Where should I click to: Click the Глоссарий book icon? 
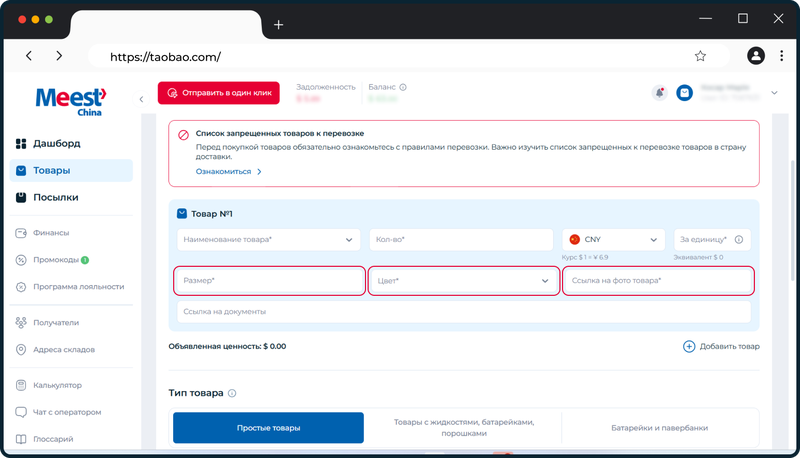point(21,439)
